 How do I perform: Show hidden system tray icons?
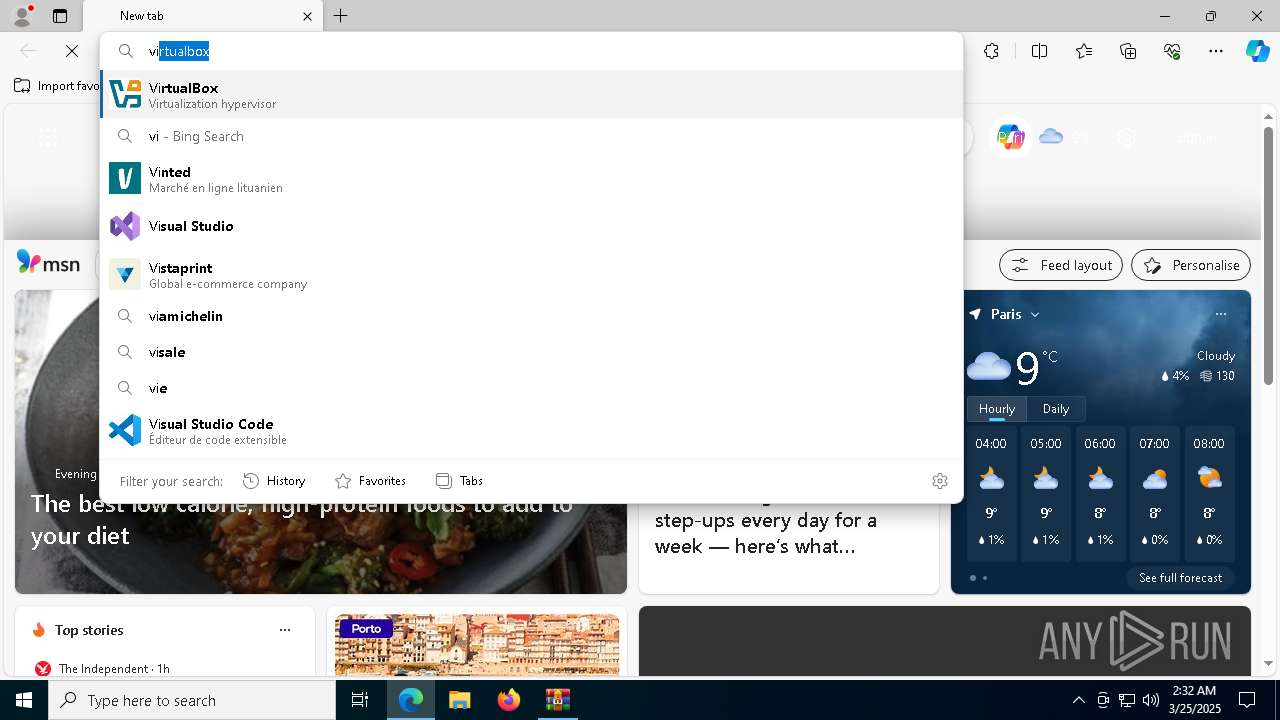pos(1078,700)
